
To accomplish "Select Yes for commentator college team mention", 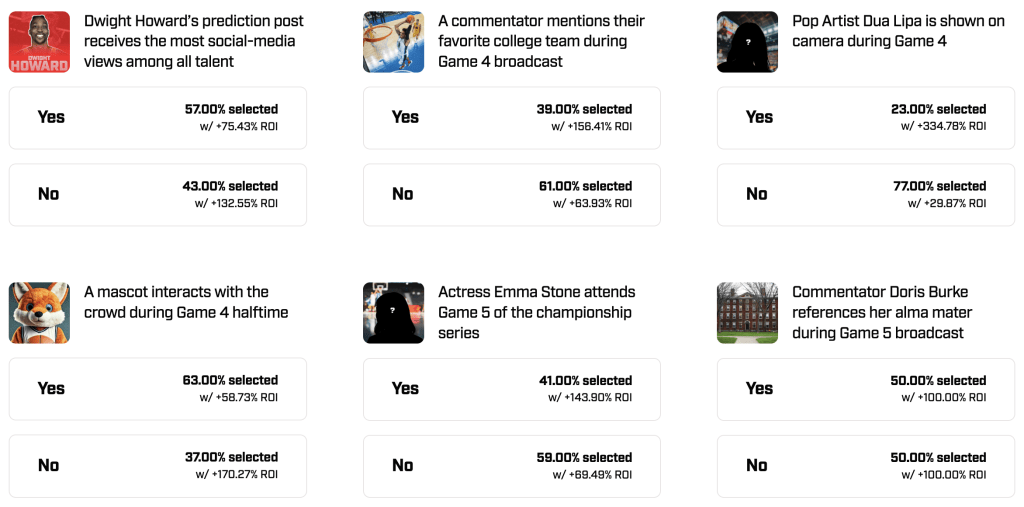I will coord(511,118).
